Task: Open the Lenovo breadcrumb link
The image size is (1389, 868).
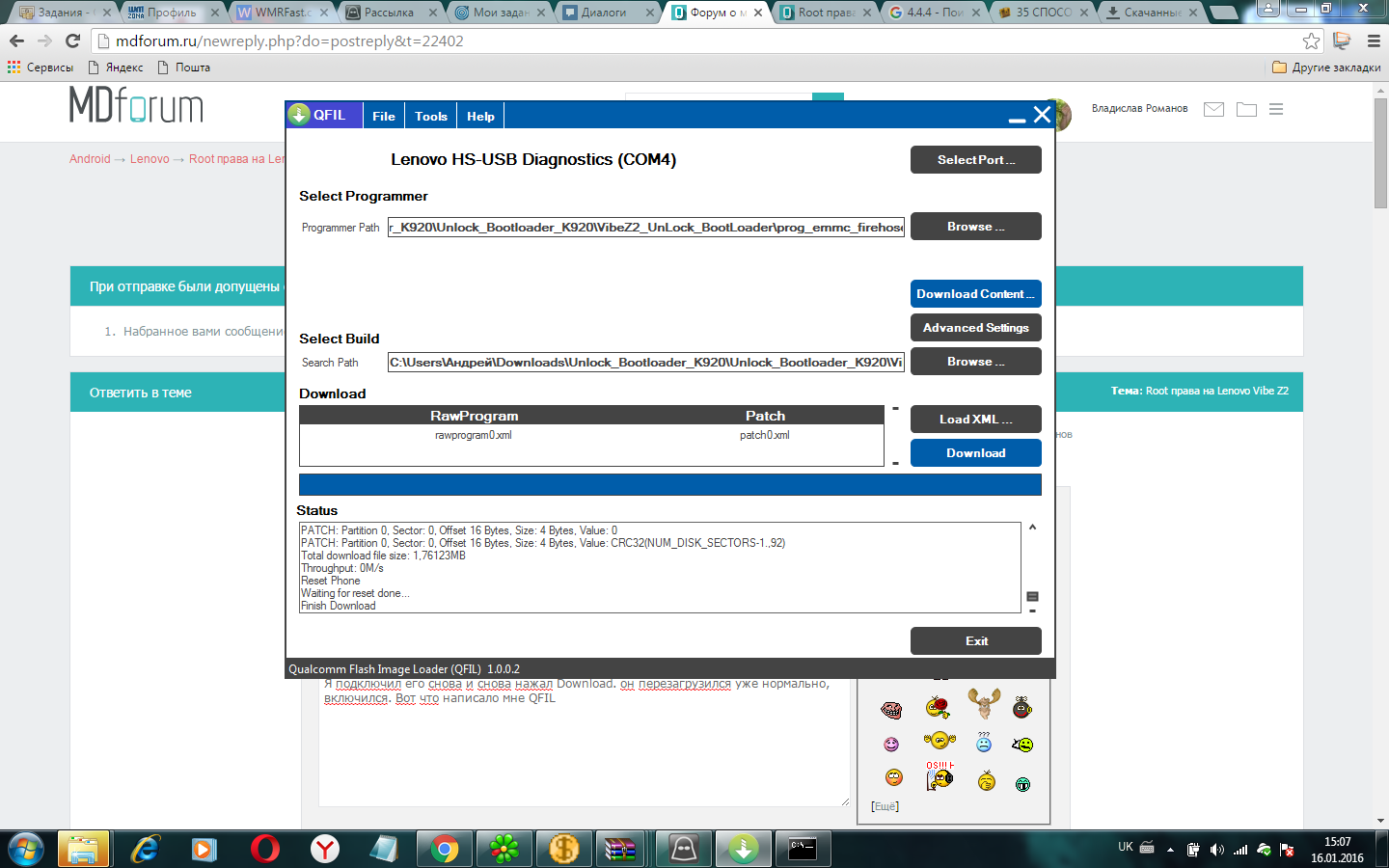Action: coord(150,159)
